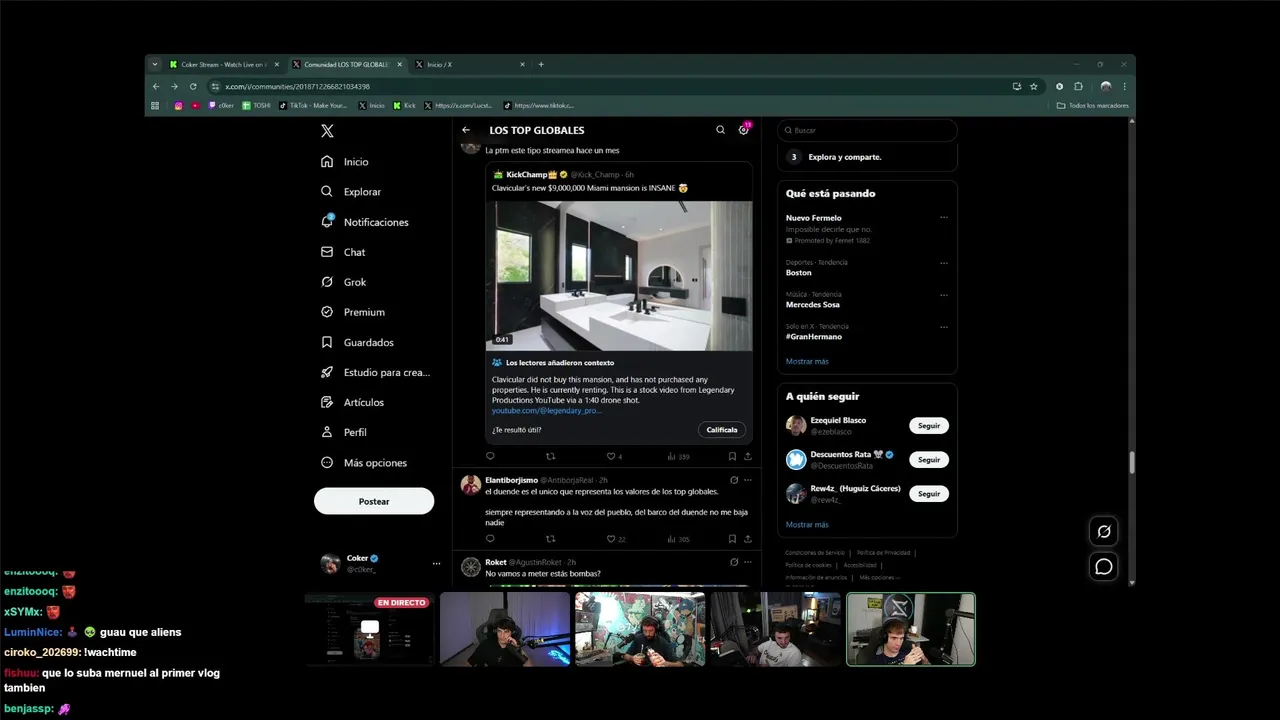Screen dimensions: 1280x720
Task: Click the Postear button
Action: pos(374,501)
